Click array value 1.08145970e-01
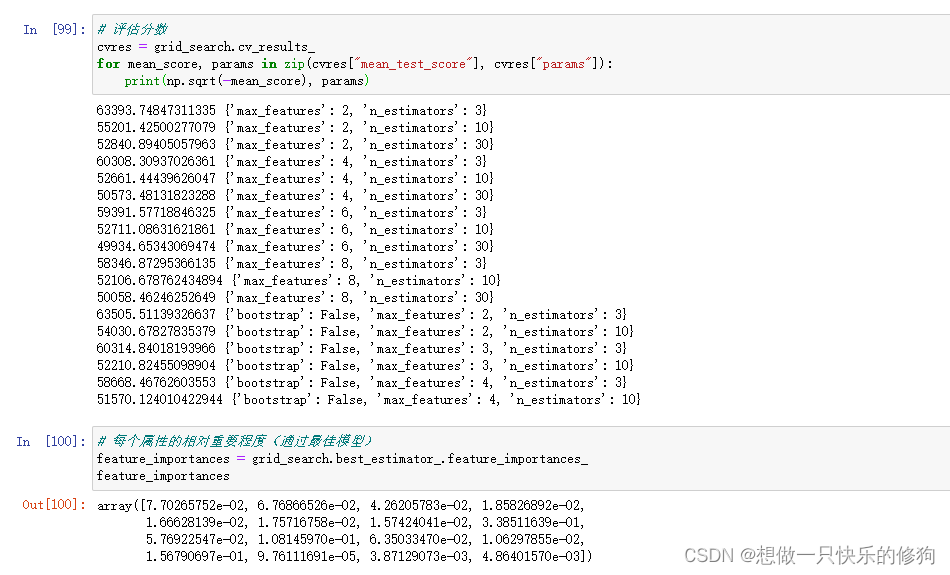 (308, 539)
